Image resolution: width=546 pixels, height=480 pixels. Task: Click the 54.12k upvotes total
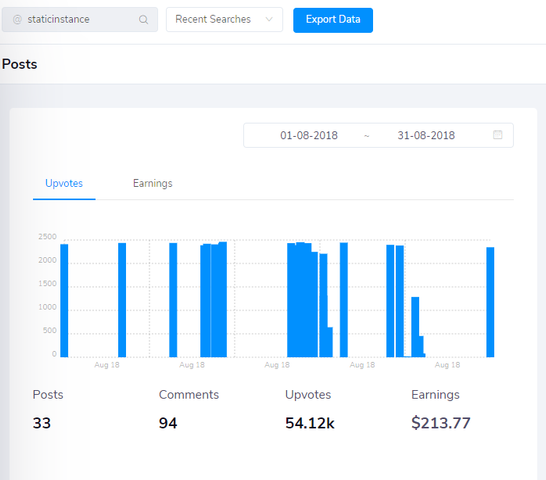tap(310, 423)
